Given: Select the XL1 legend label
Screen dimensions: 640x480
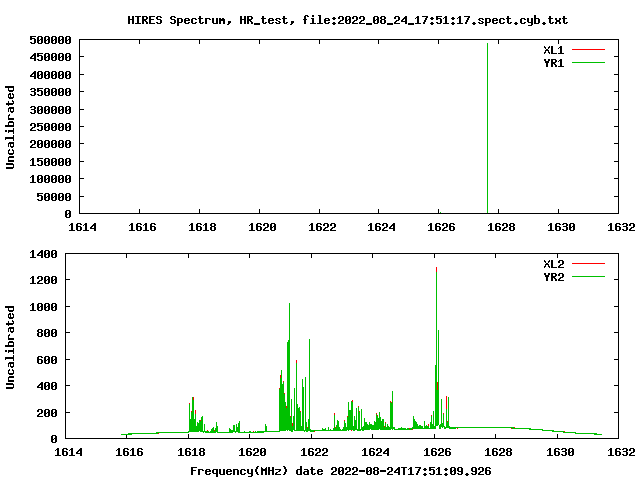Looking at the screenshot, I should [553, 50].
